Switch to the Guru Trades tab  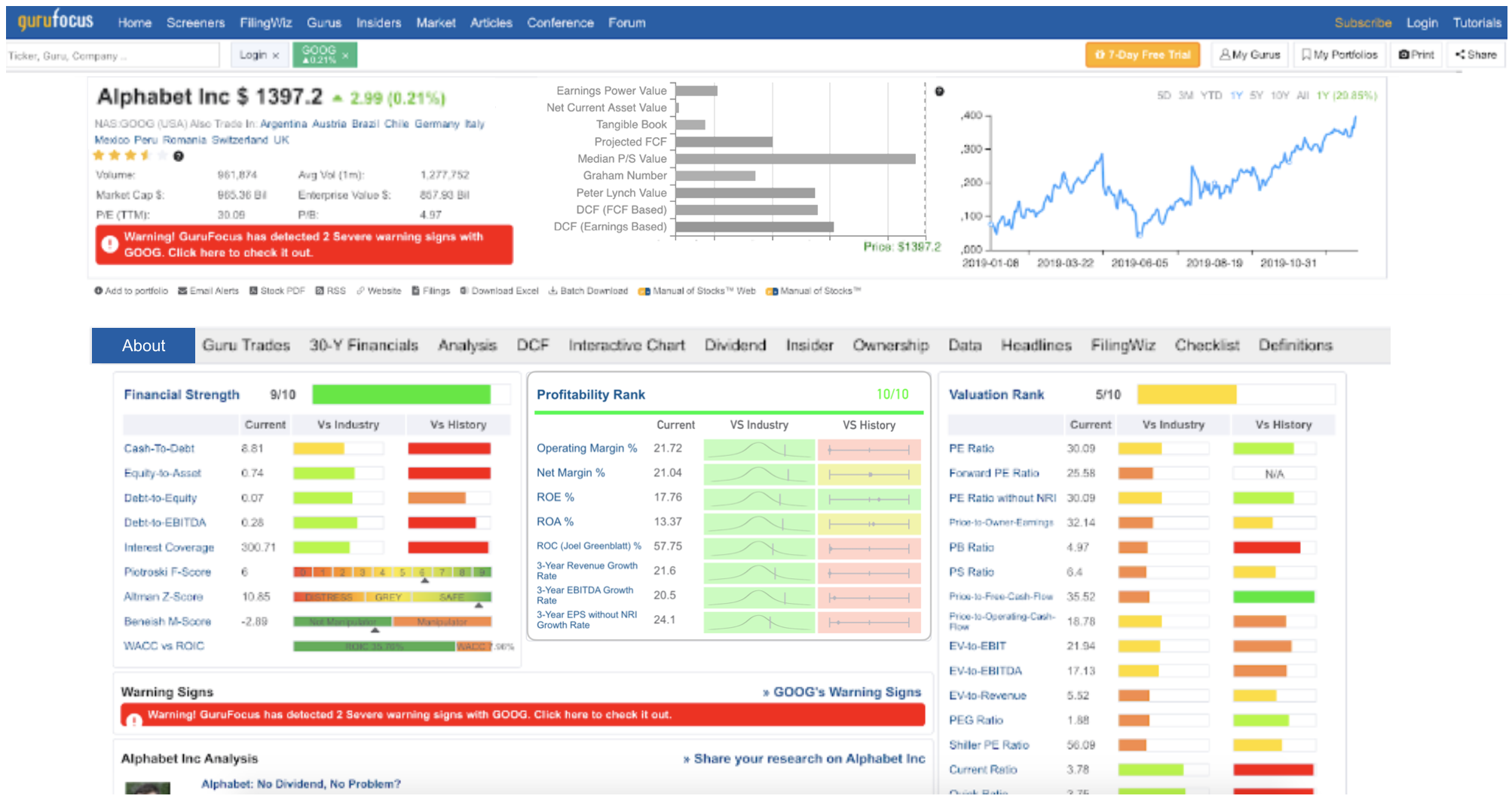[246, 345]
